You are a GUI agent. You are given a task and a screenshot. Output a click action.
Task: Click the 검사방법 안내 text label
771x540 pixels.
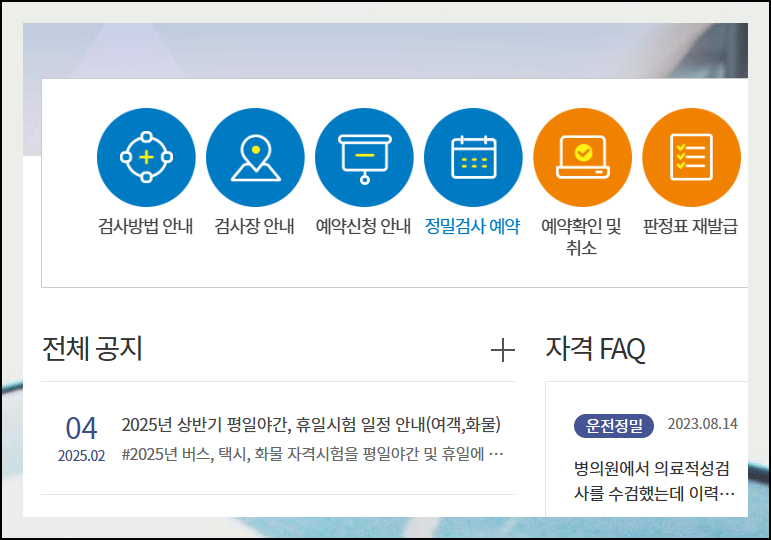[x=146, y=226]
